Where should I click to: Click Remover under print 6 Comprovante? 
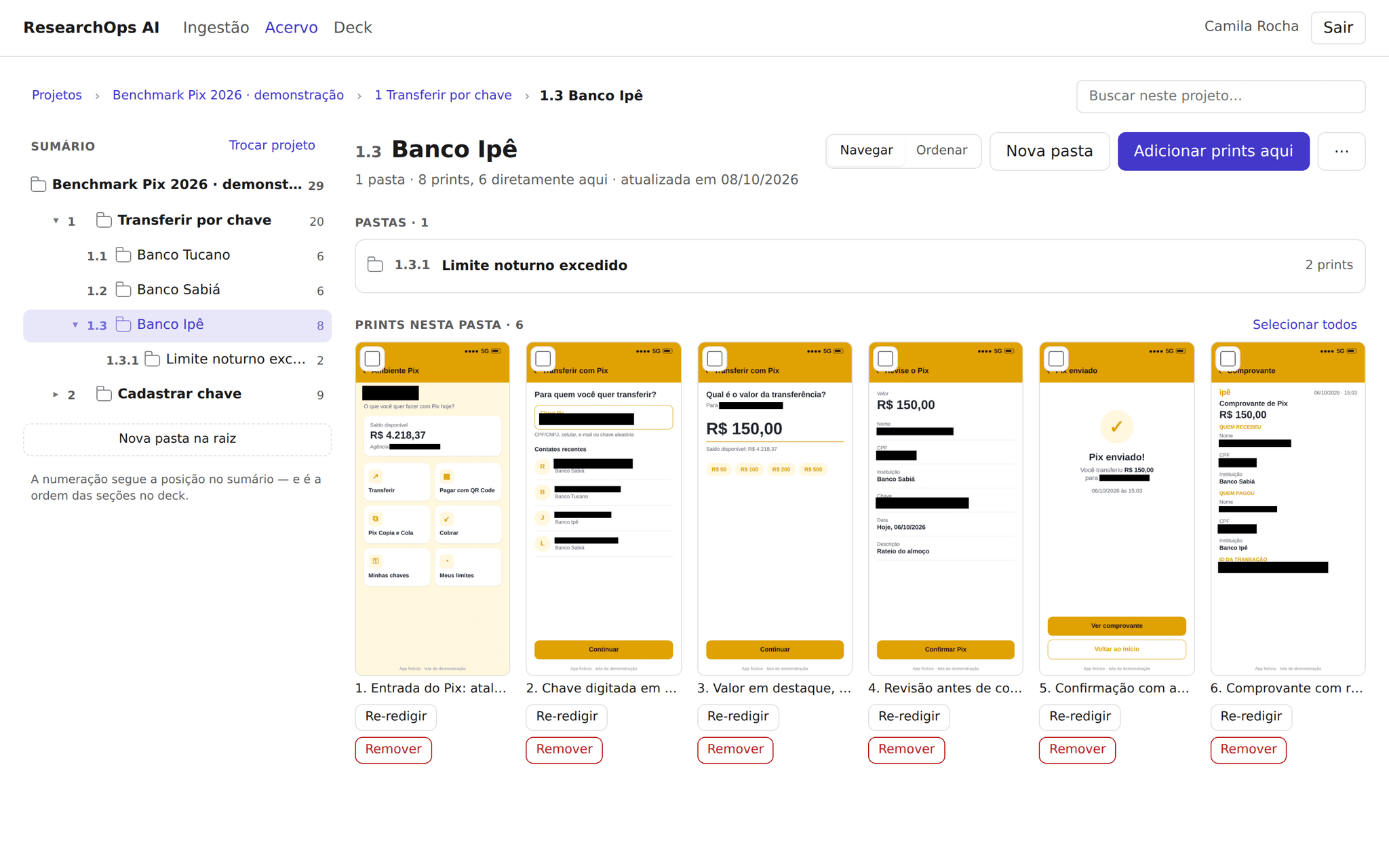coord(1248,749)
